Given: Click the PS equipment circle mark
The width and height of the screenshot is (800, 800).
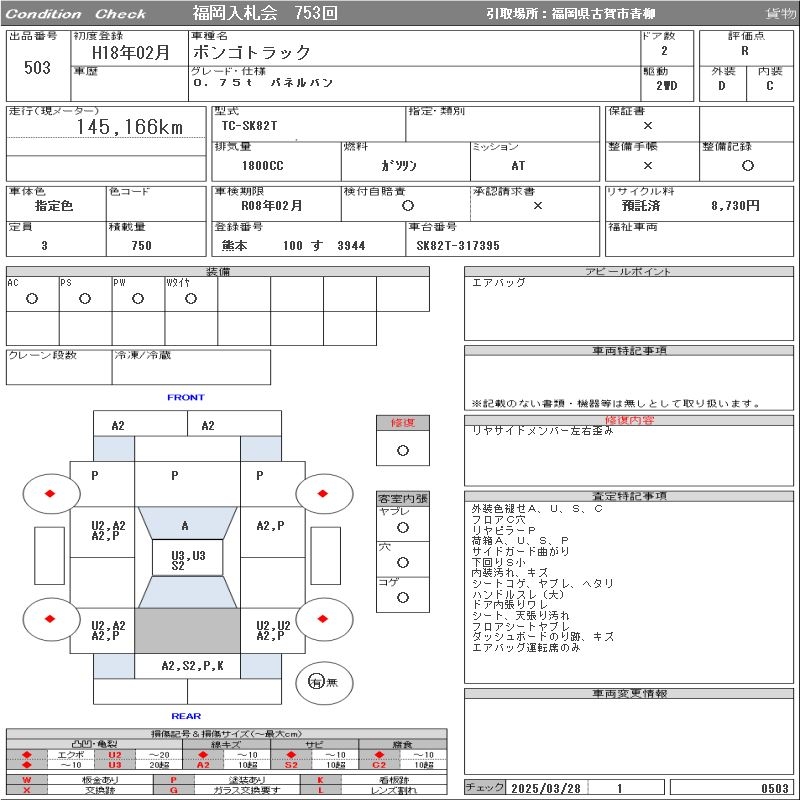Looking at the screenshot, I should point(85,298).
